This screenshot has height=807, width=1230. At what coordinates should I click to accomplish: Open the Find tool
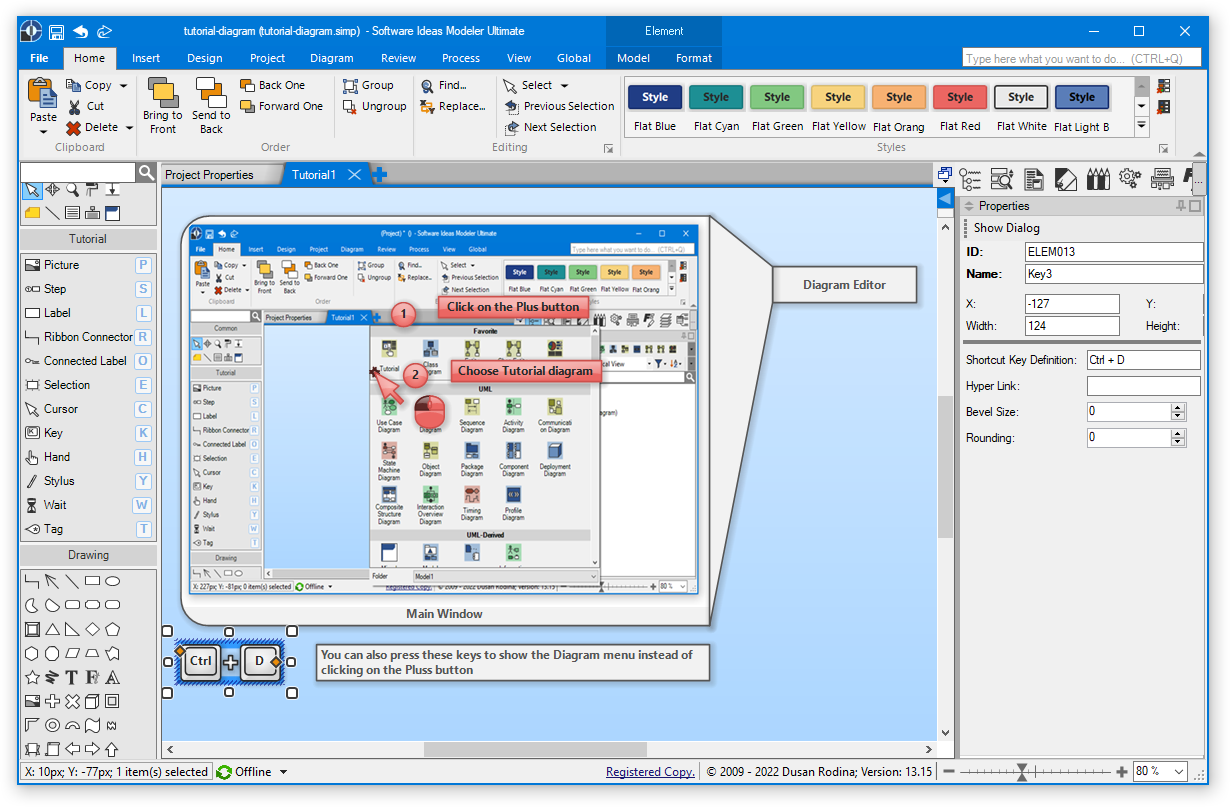pos(444,85)
